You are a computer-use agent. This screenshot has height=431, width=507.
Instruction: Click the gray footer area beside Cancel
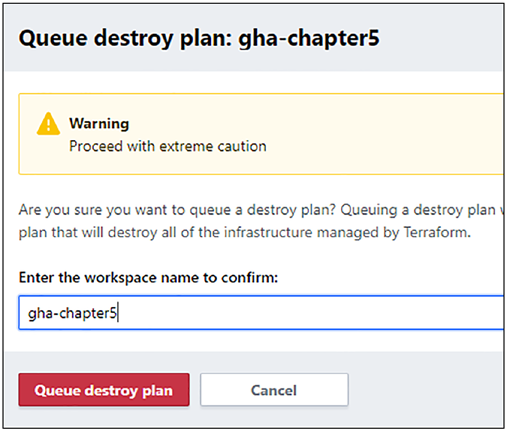426,390
